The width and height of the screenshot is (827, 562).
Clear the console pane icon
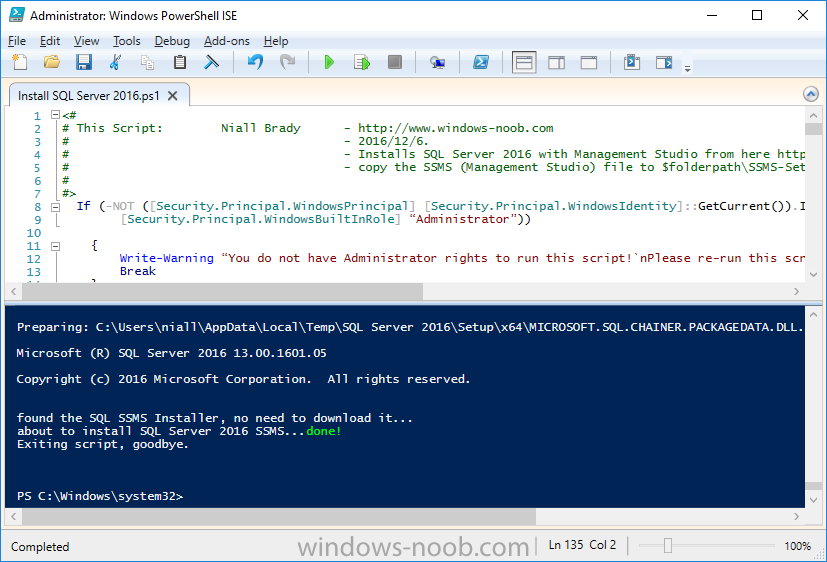coord(211,62)
